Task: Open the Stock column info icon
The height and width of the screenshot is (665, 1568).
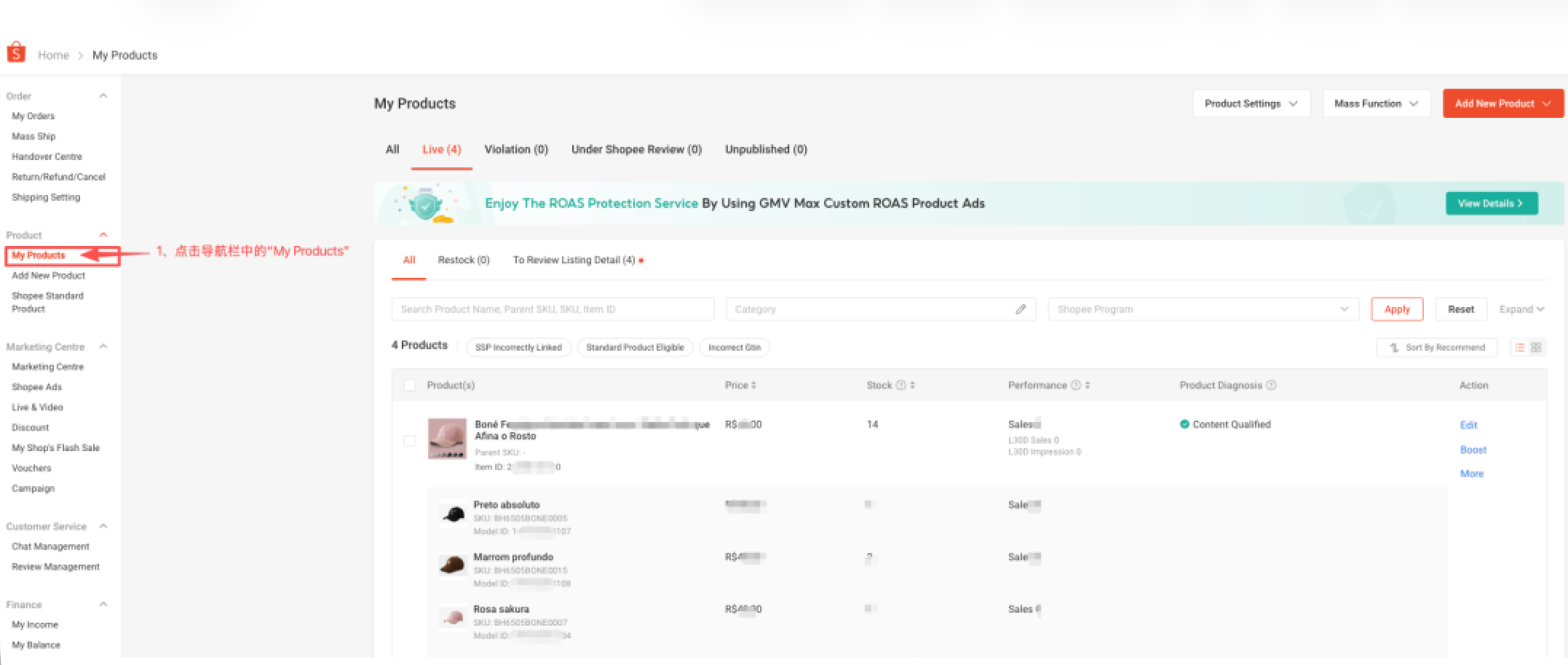Action: pyautogui.click(x=900, y=386)
